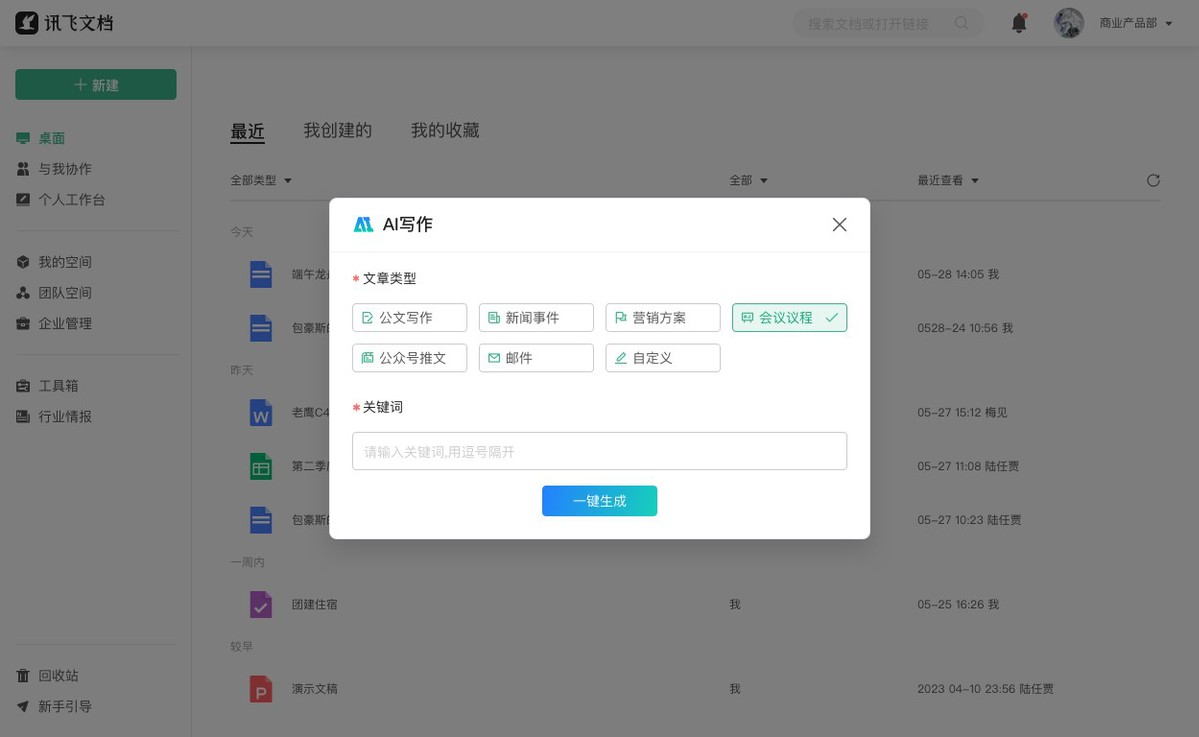The width and height of the screenshot is (1199, 737).
Task: Click the 关键词 keyword input field
Action: (x=599, y=451)
